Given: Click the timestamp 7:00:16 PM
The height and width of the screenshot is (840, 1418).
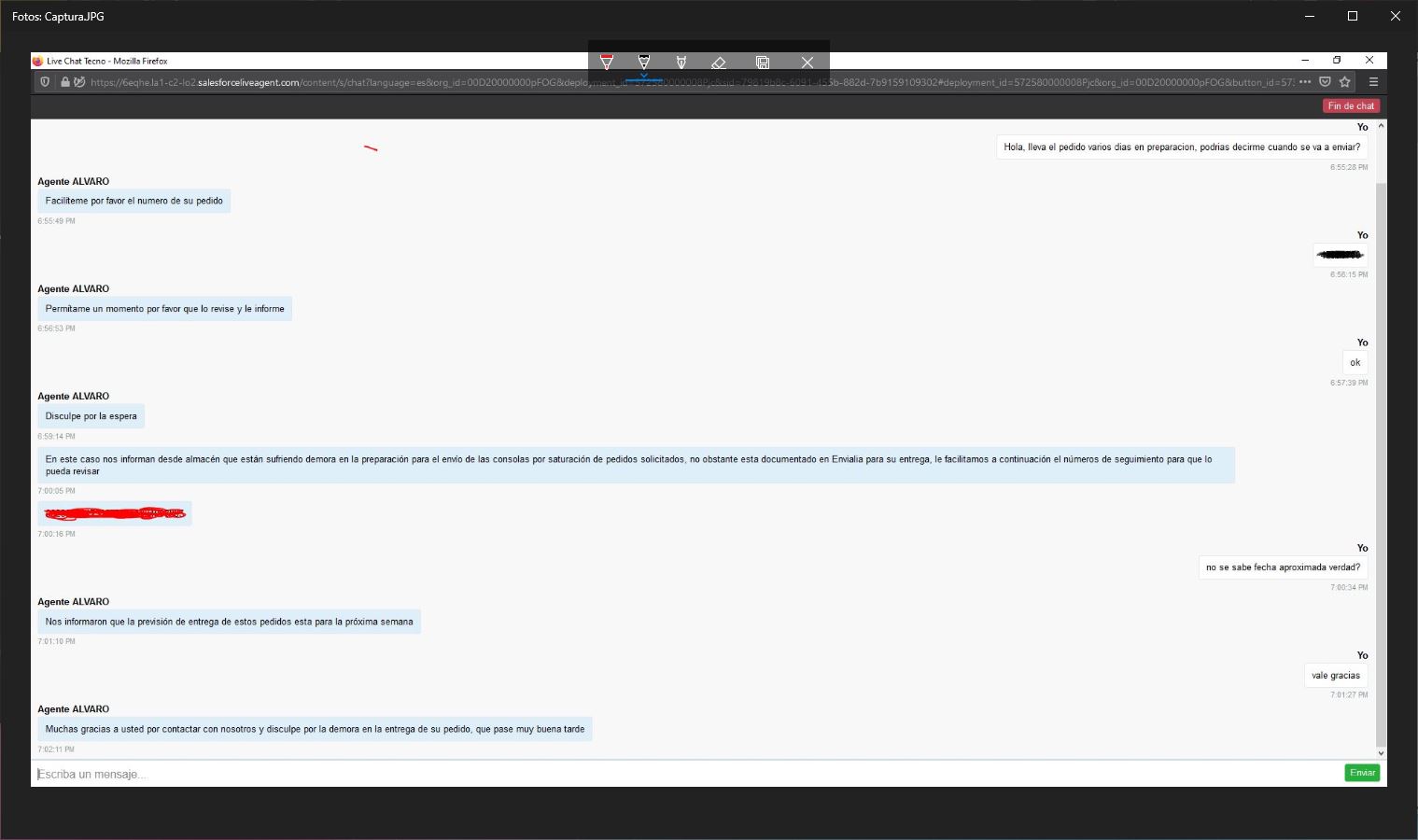Looking at the screenshot, I should tap(57, 534).
